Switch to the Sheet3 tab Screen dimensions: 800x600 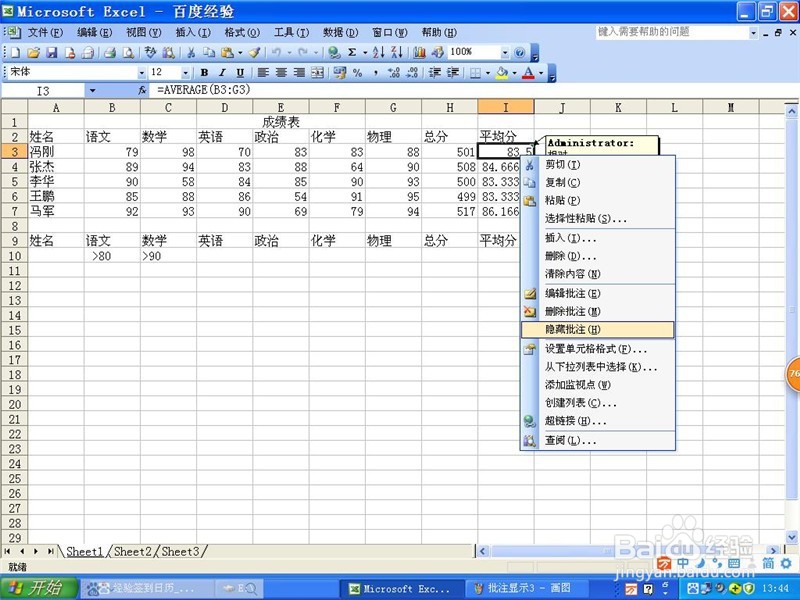(180, 552)
